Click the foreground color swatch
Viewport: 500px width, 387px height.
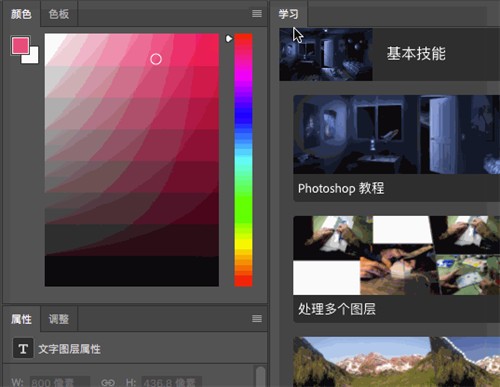coord(20,45)
